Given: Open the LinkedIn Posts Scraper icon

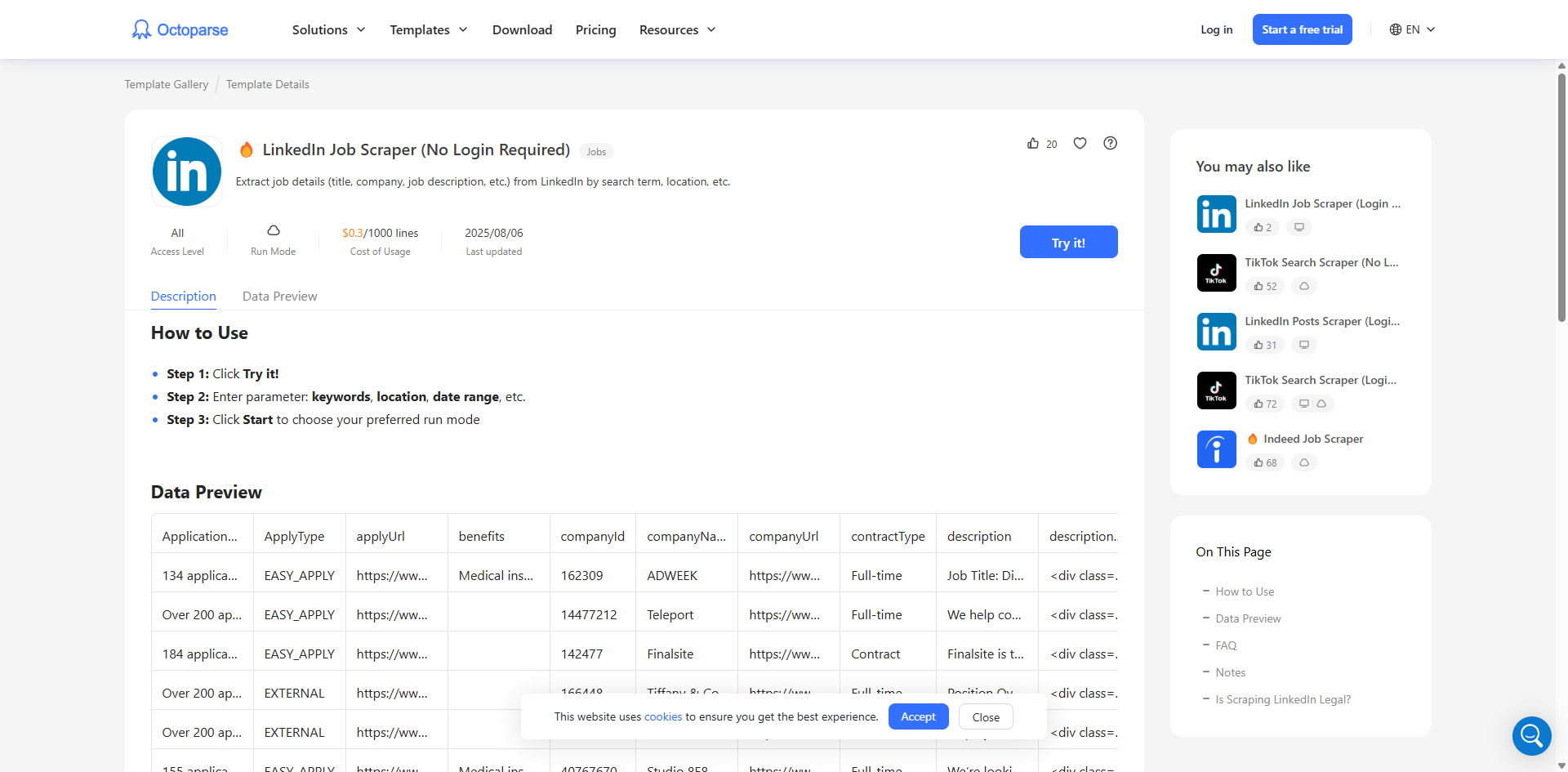Looking at the screenshot, I should [x=1216, y=332].
